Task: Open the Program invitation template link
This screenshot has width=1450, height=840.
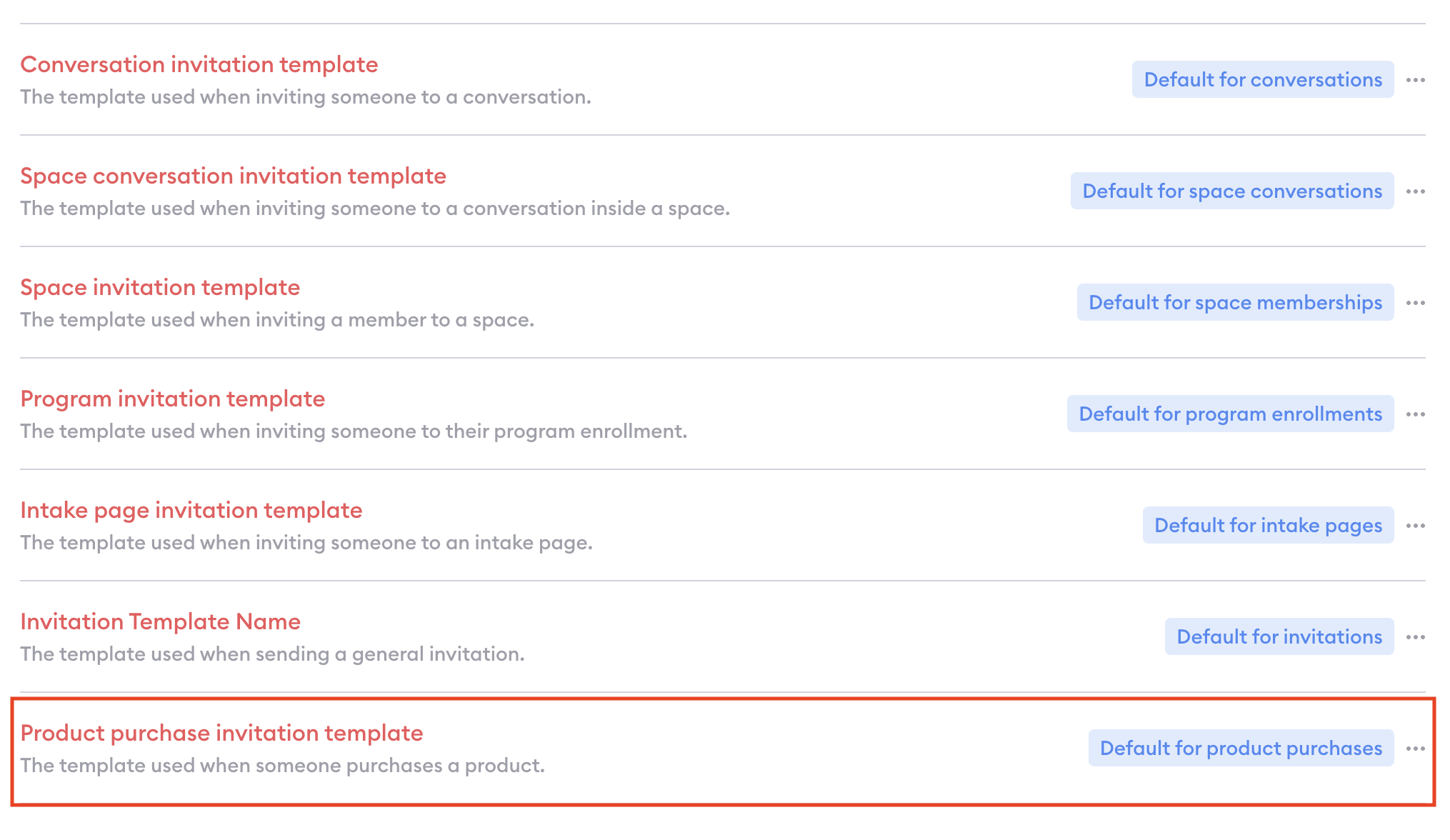Action: pyautogui.click(x=172, y=399)
